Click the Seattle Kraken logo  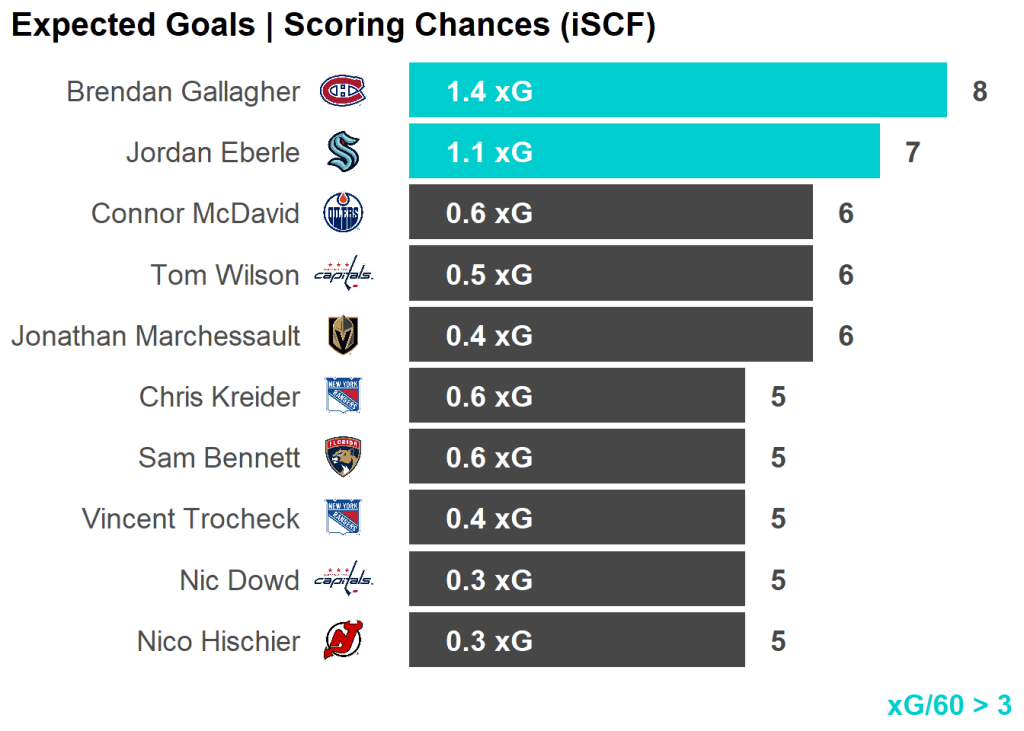click(343, 153)
